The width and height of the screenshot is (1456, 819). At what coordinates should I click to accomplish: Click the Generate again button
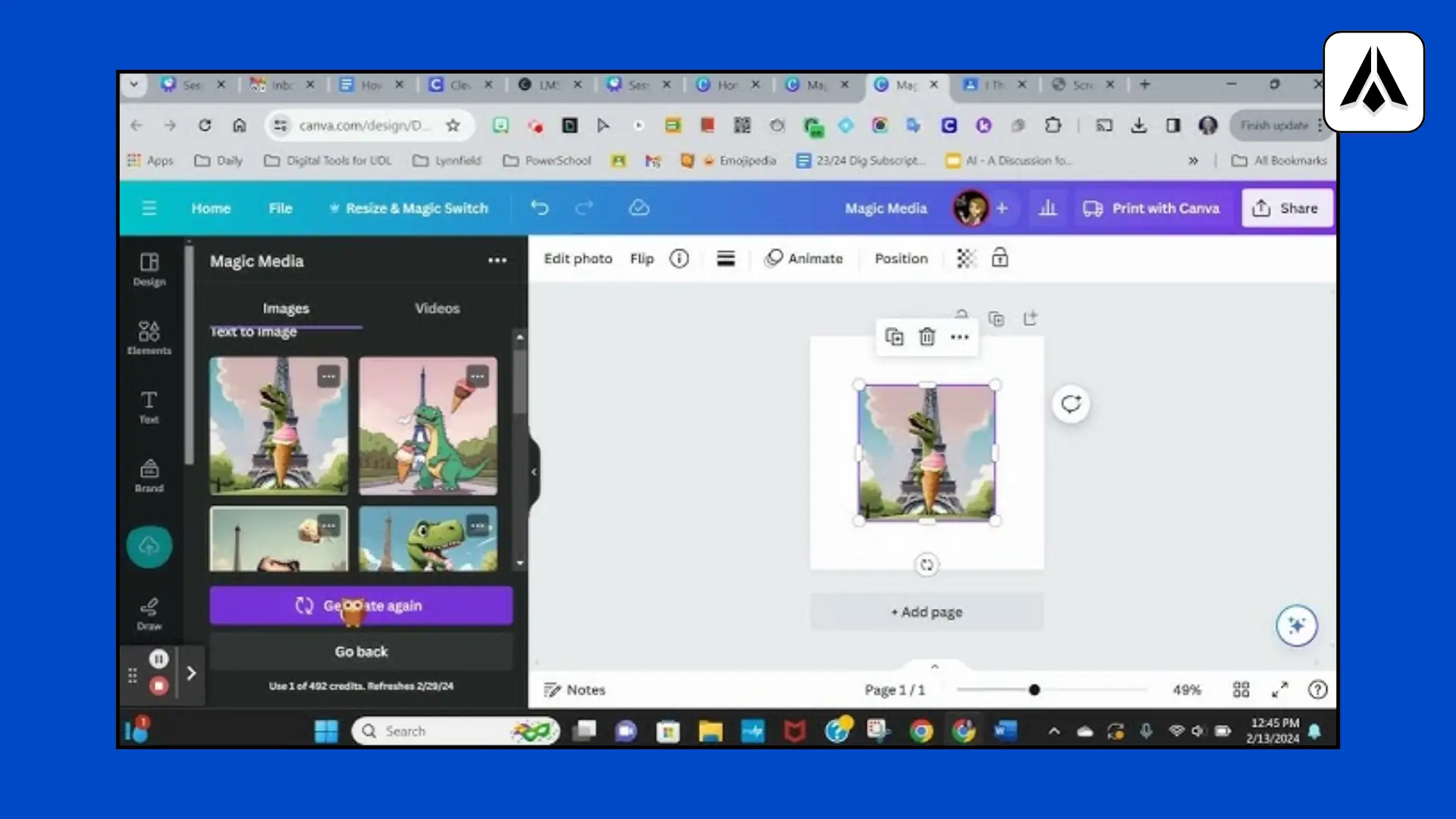coord(361,605)
